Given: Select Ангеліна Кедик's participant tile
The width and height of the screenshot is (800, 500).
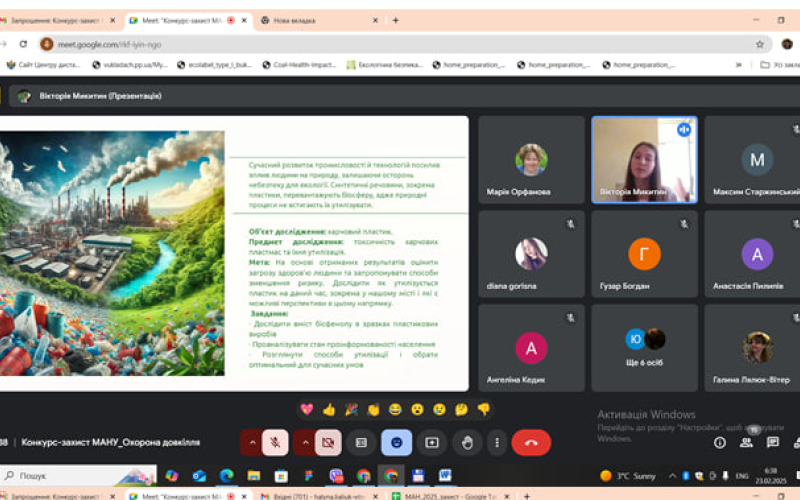Looking at the screenshot, I should click(531, 348).
